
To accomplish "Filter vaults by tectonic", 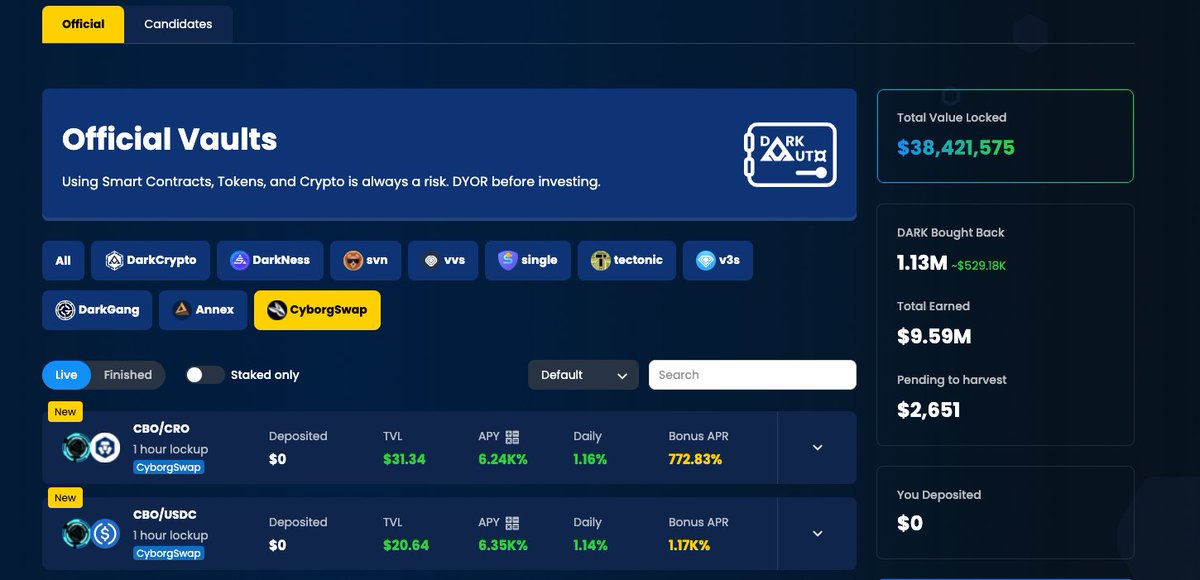I will (627, 260).
